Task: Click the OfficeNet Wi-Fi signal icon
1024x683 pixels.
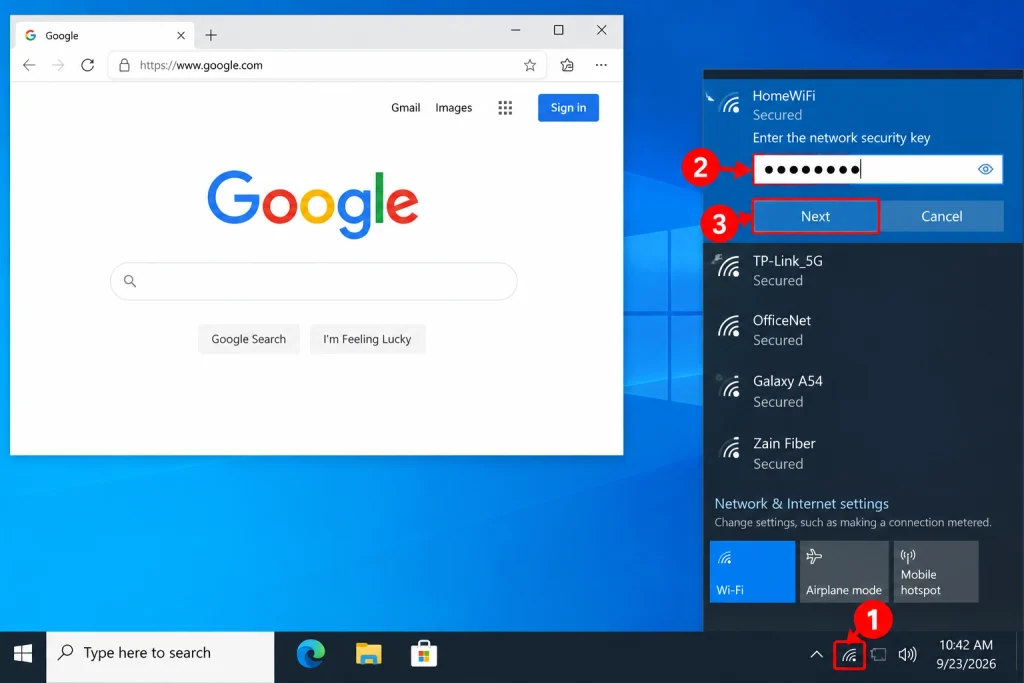Action: point(729,326)
